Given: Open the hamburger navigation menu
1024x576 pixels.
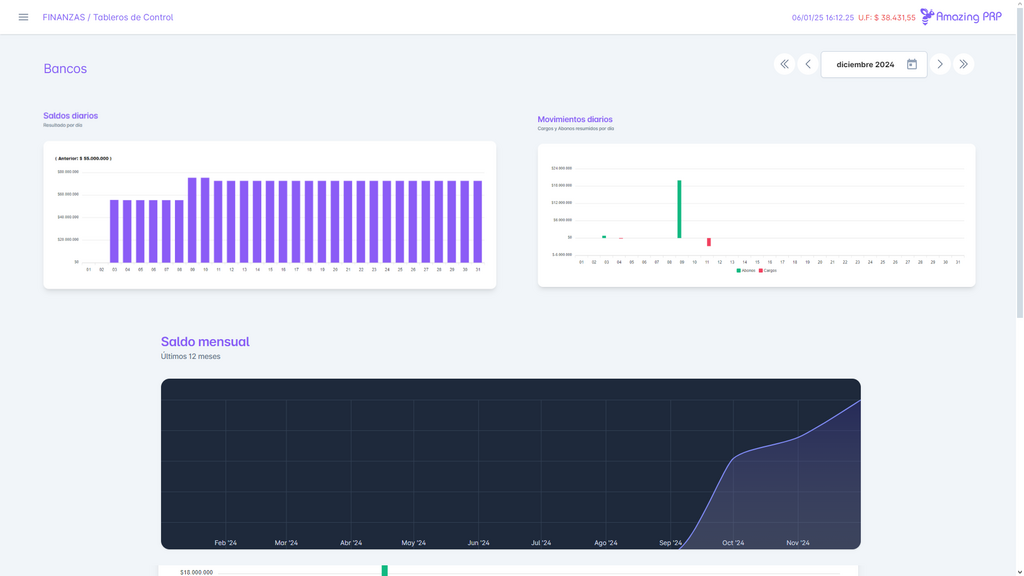Looking at the screenshot, I should [x=23, y=17].
